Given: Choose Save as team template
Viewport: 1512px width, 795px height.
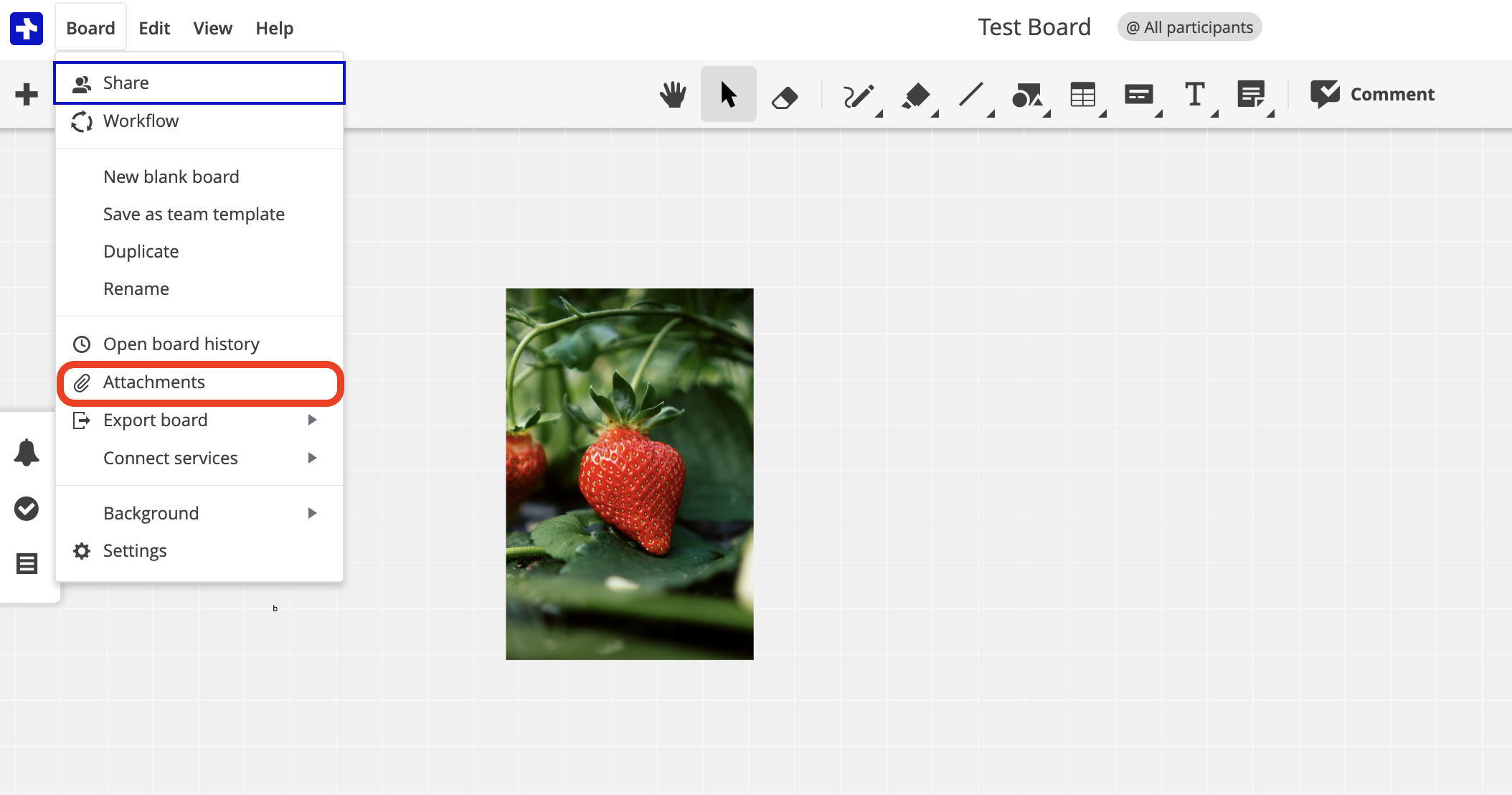Looking at the screenshot, I should click(x=199, y=214).
